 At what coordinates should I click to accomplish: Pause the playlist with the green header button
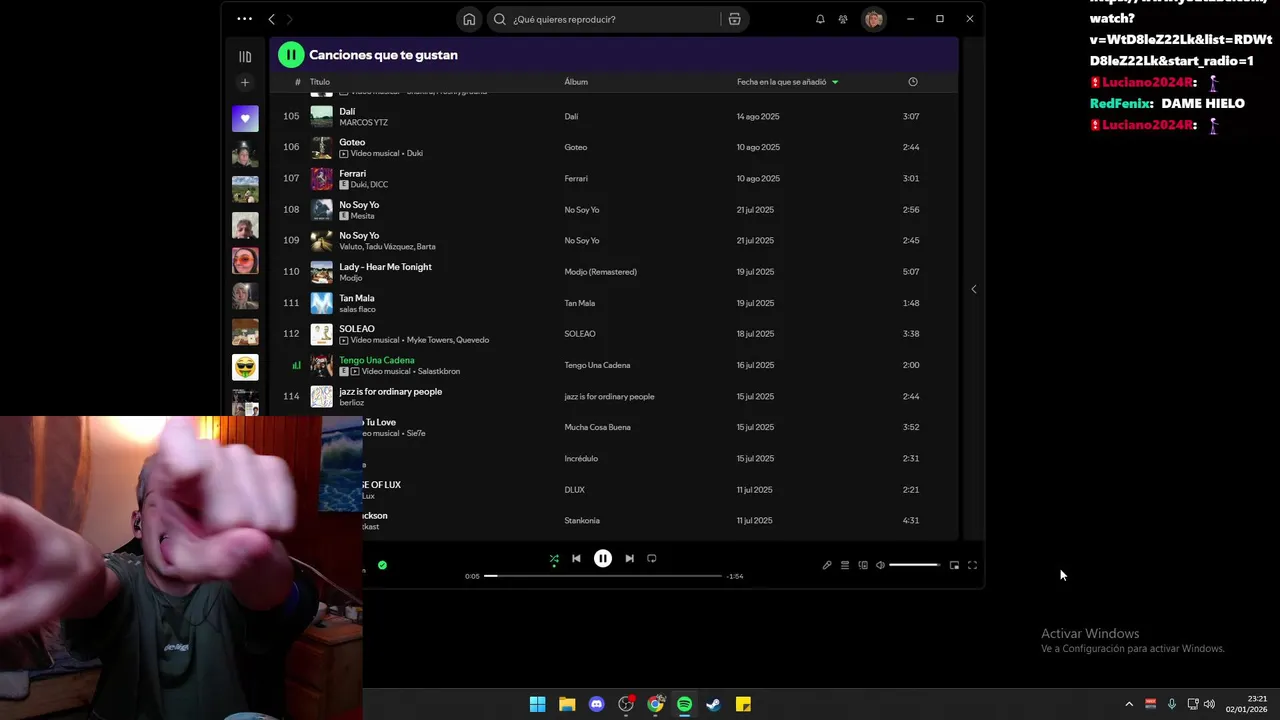(x=291, y=55)
